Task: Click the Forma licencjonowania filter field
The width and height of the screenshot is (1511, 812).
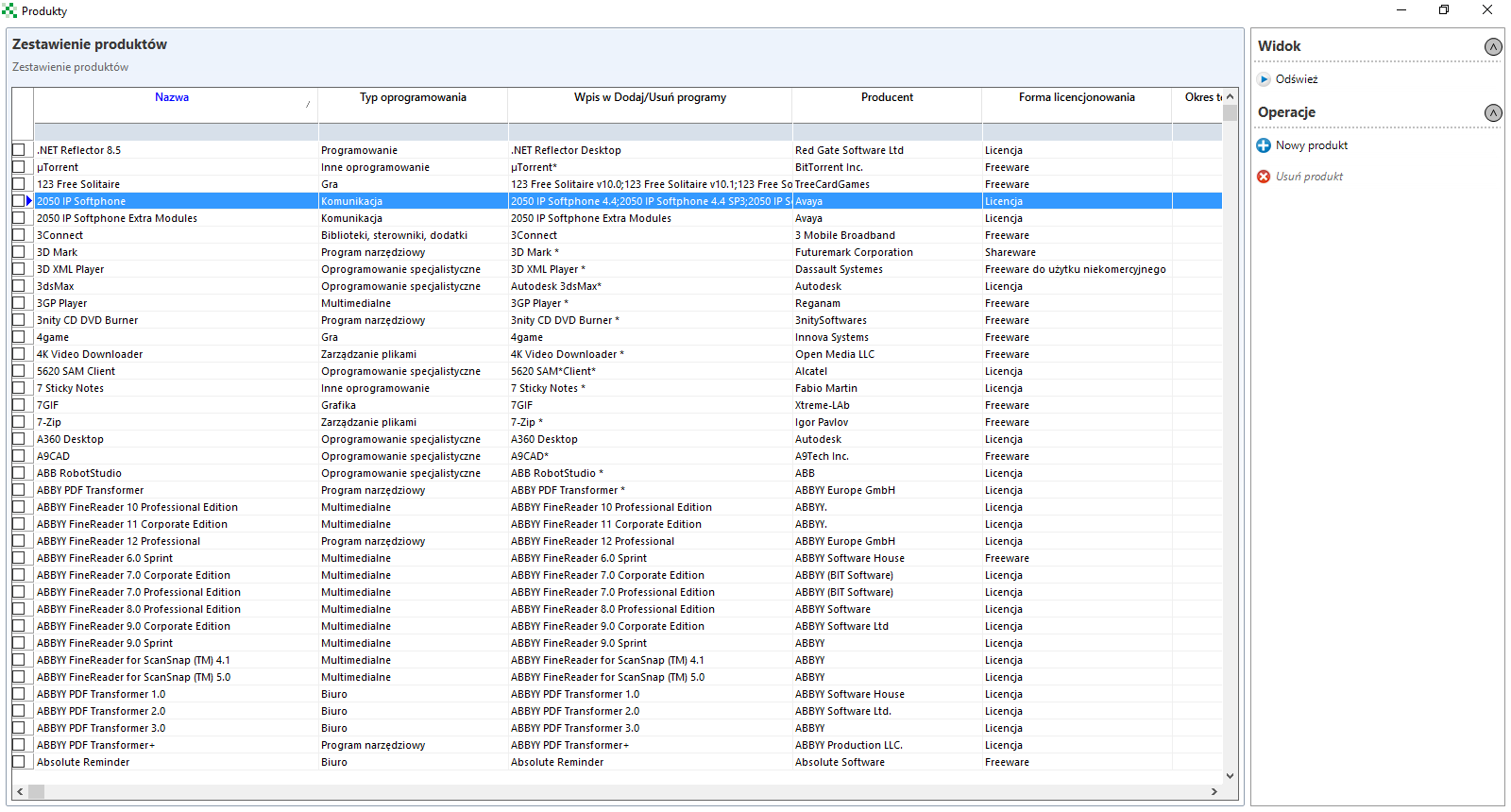Action: click(x=1077, y=132)
